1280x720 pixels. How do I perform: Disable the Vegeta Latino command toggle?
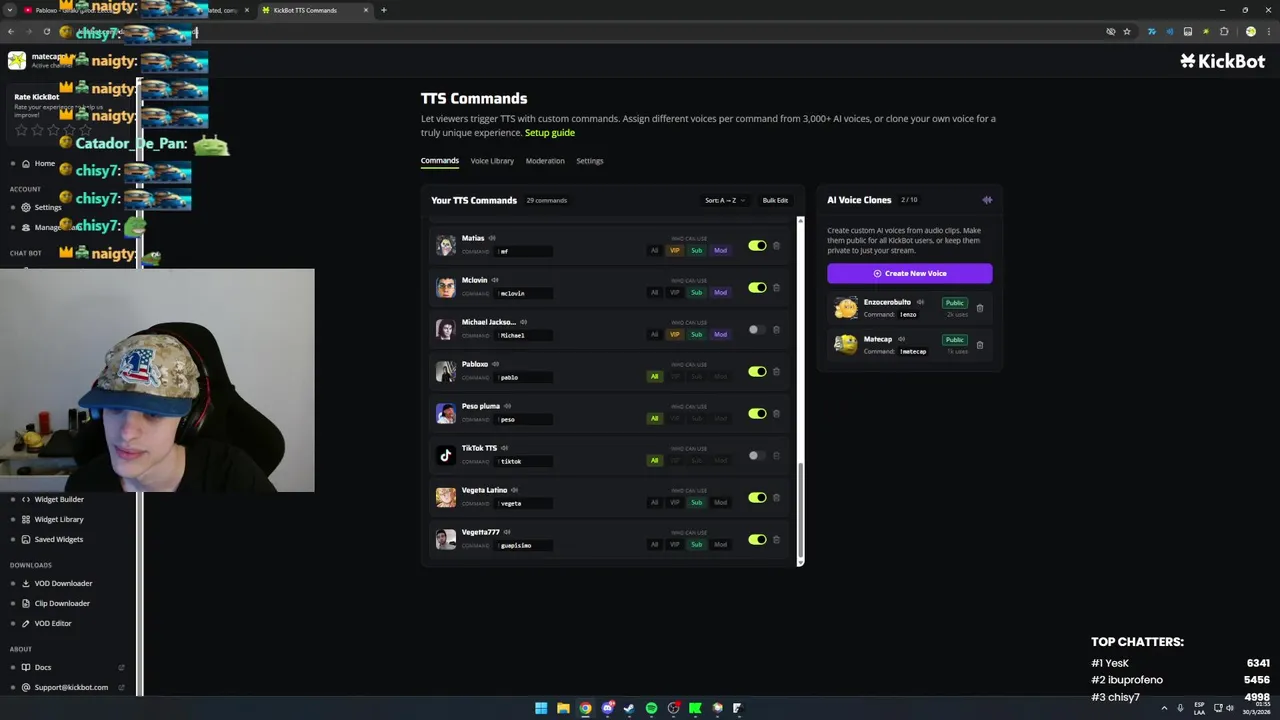click(x=757, y=497)
